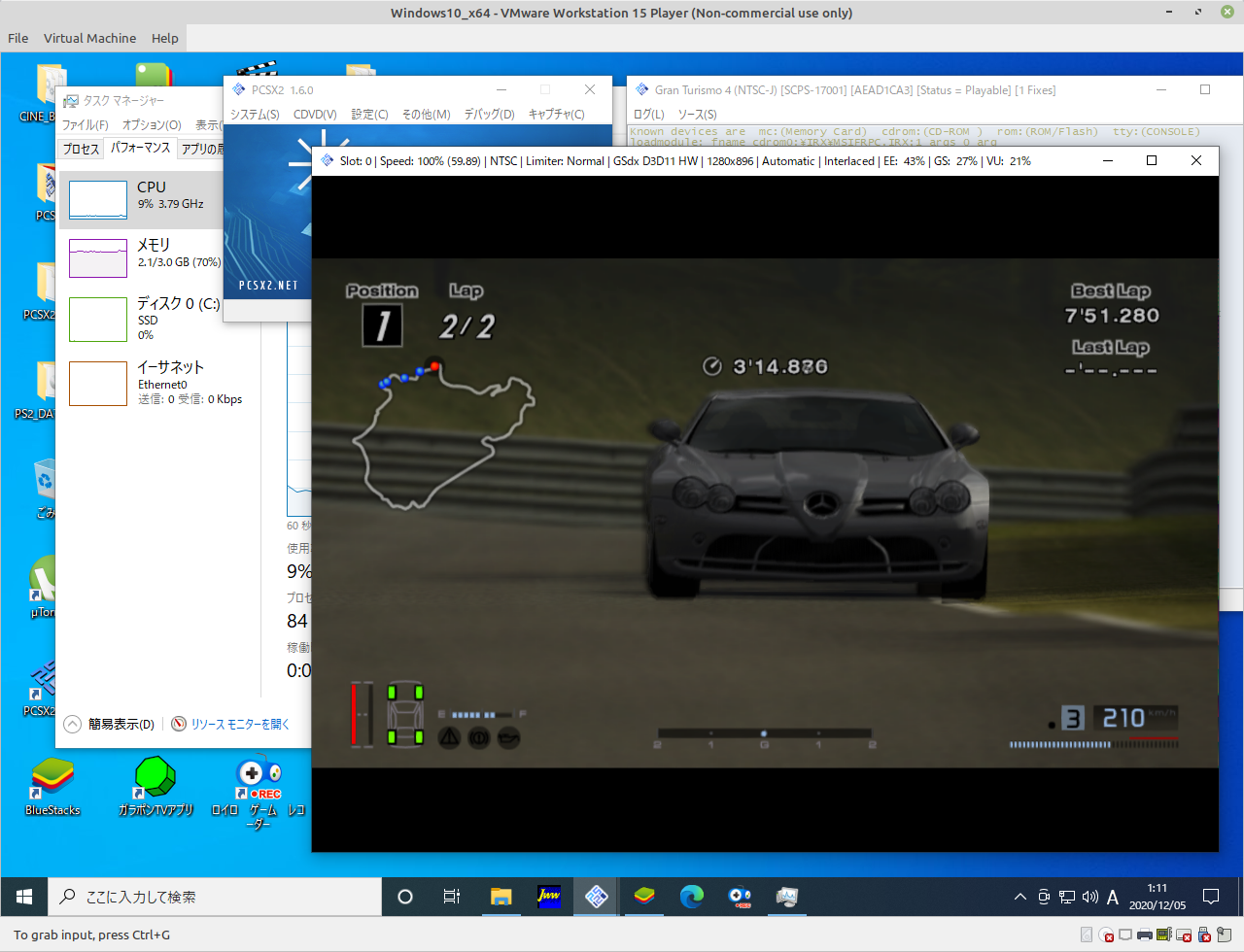Click the VMware printer device status icon
Viewport: 1244px width, 952px height.
point(1145,935)
